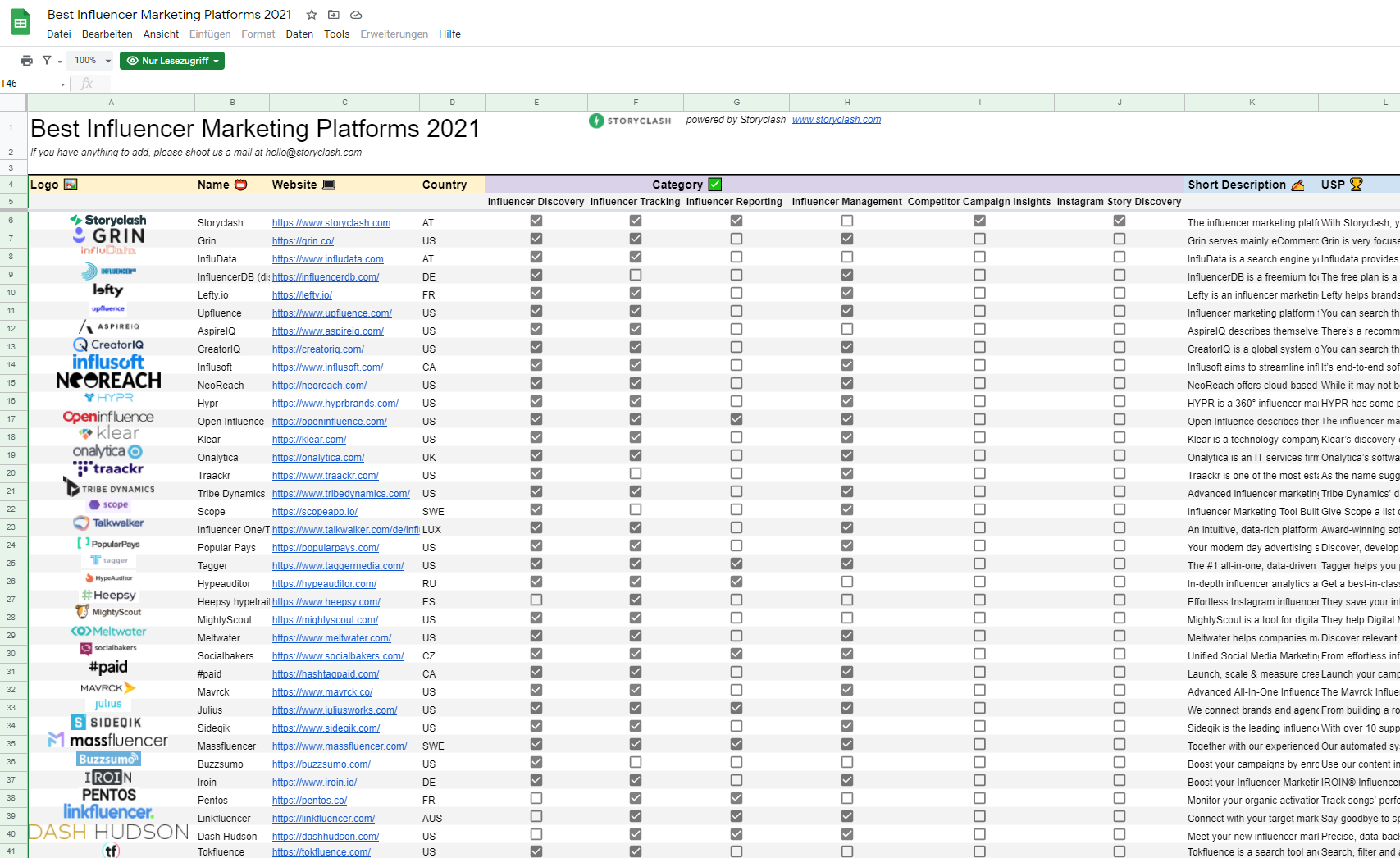Click the print icon
The height and width of the screenshot is (858, 1400).
26,61
